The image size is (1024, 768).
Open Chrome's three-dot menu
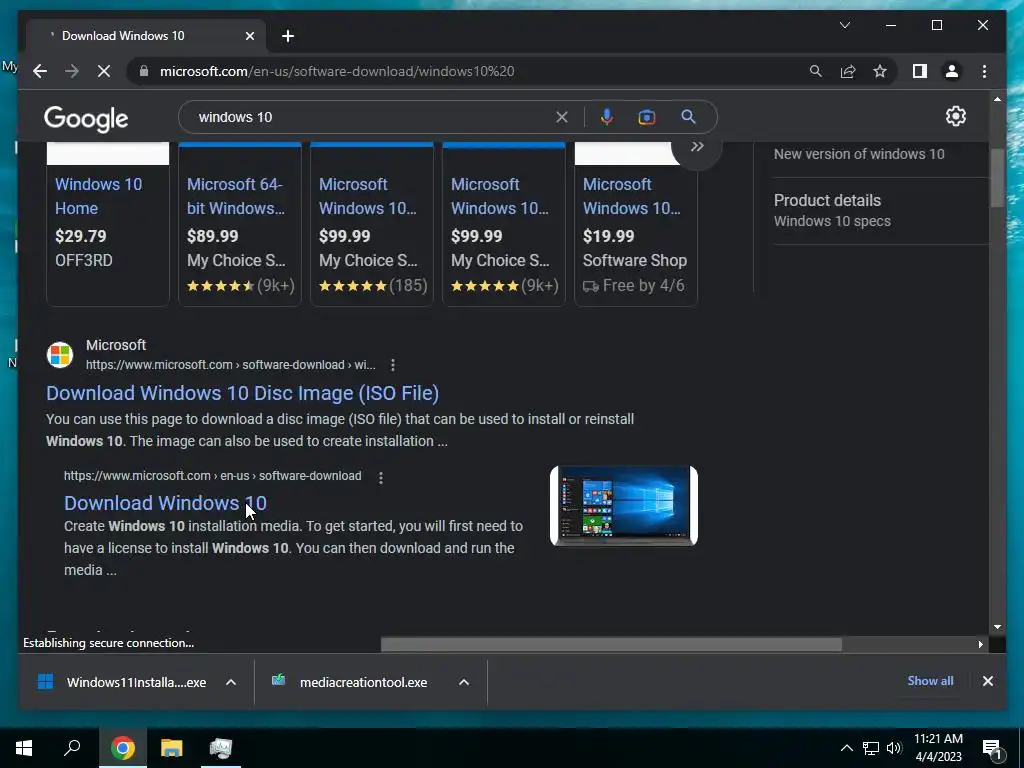pyautogui.click(x=984, y=71)
